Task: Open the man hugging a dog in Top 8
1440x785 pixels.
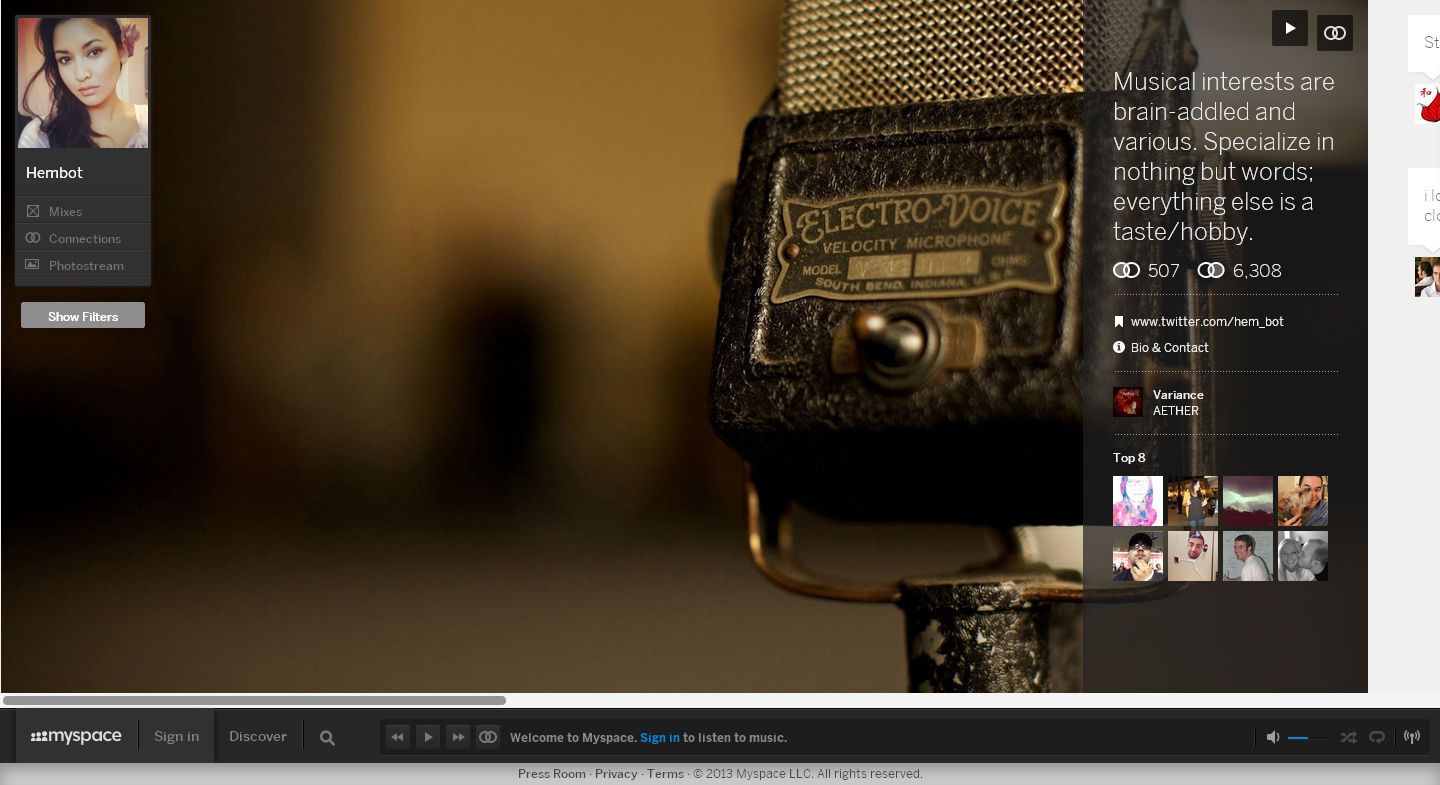Action: pos(1303,501)
